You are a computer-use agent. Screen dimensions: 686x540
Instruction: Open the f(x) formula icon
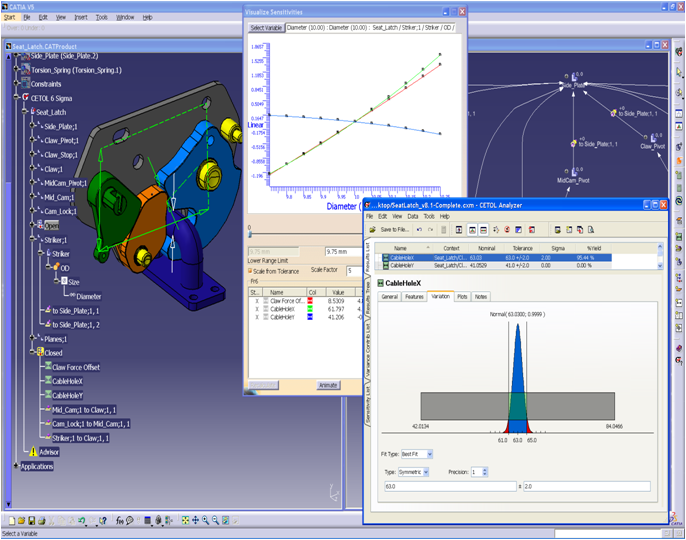pyautogui.click(x=119, y=520)
